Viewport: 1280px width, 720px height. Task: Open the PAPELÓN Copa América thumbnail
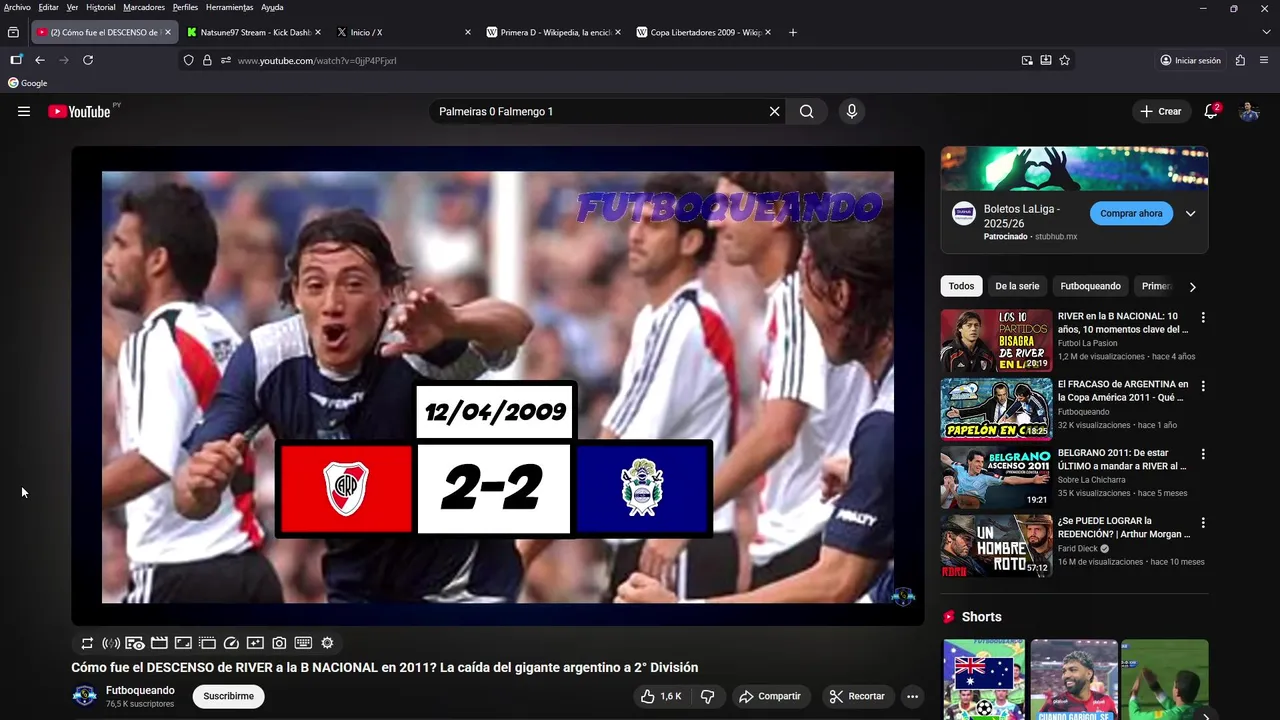point(996,409)
